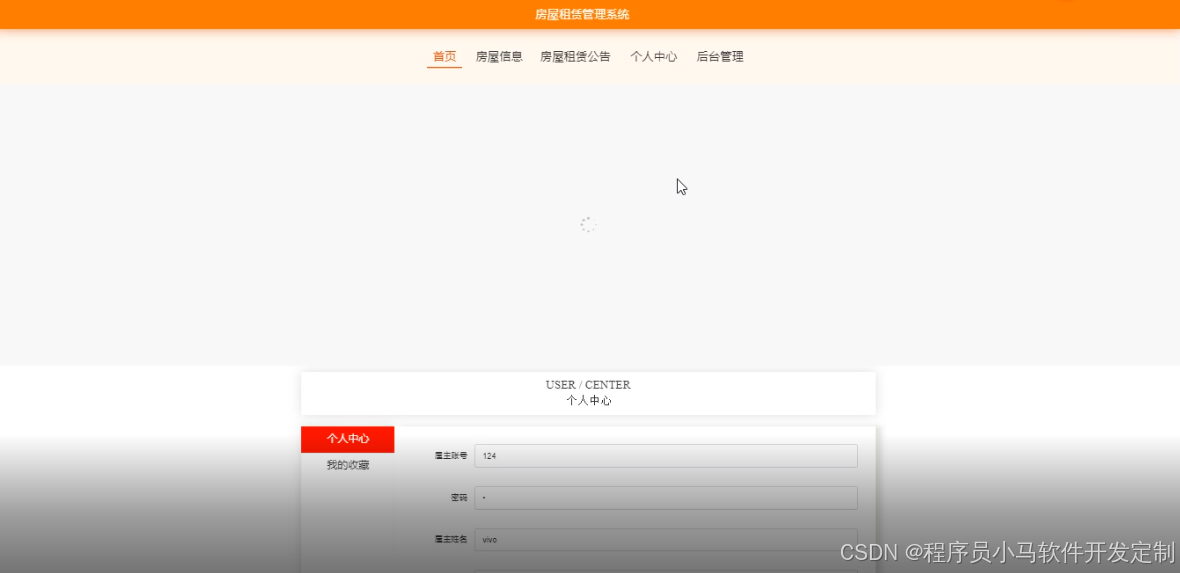
Task: Click the 房屋租赁管理系统 header title
Action: pos(582,14)
